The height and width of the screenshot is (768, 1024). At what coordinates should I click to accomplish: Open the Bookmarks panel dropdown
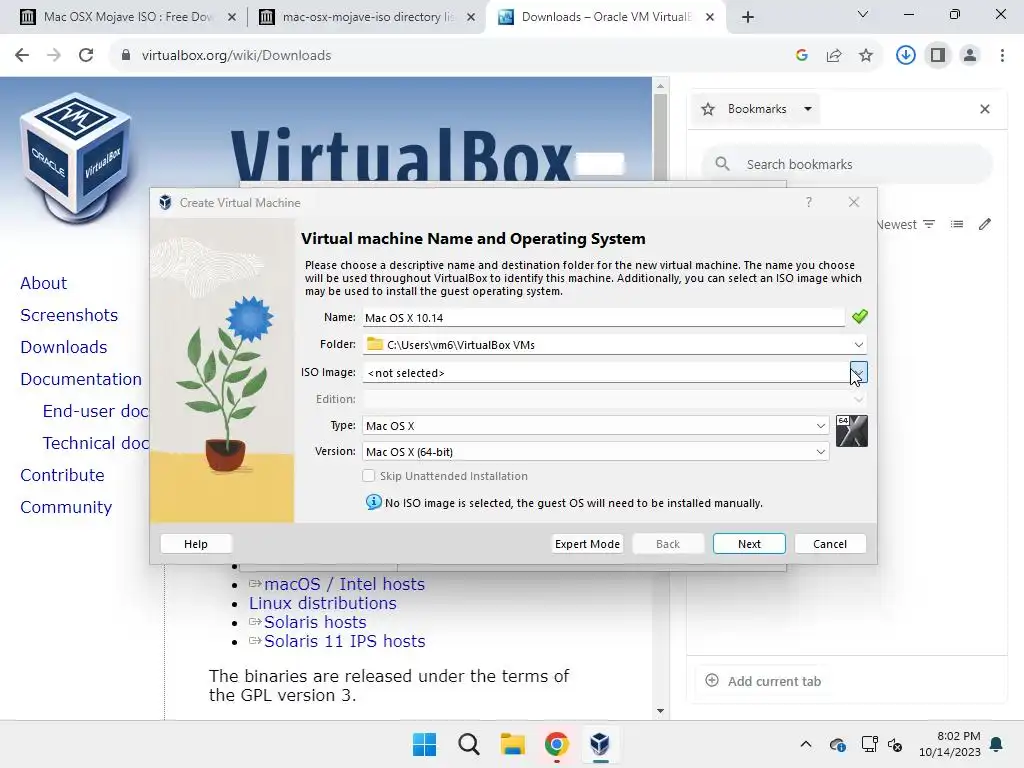(x=808, y=109)
